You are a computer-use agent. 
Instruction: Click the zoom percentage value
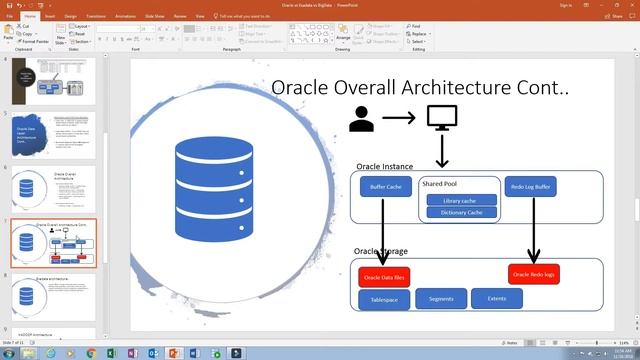tap(624, 343)
